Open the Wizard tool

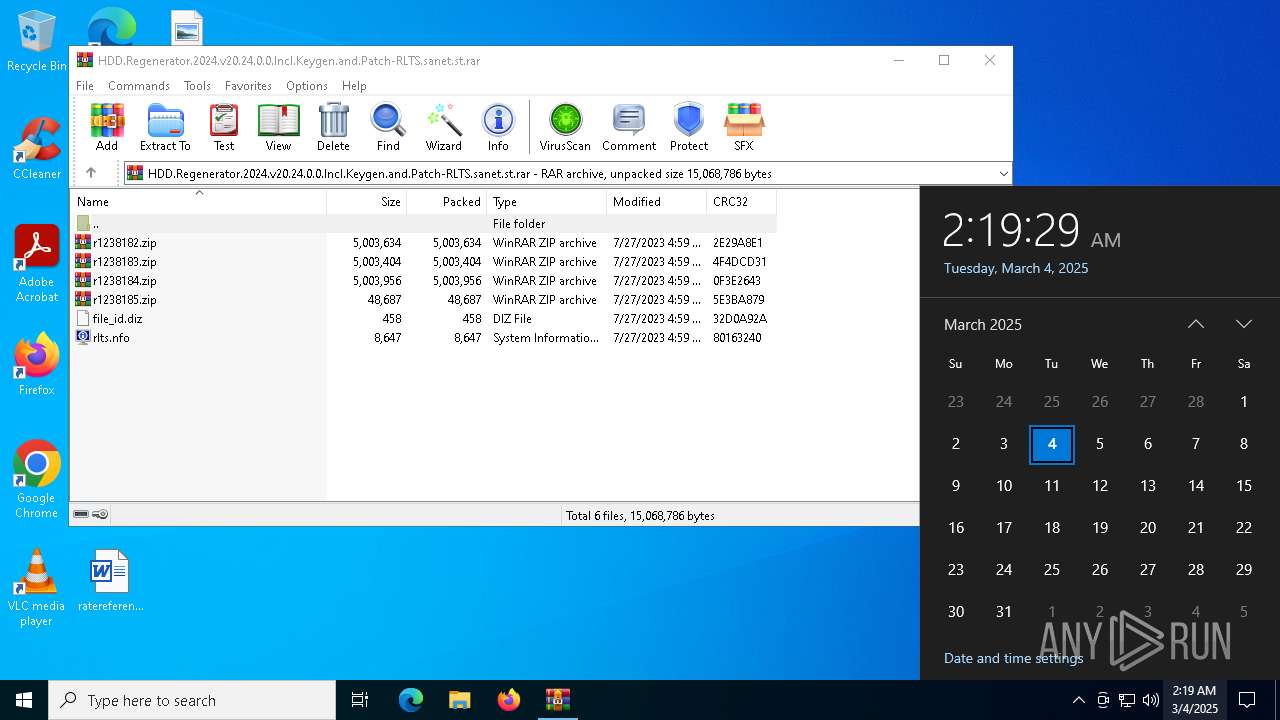(443, 127)
